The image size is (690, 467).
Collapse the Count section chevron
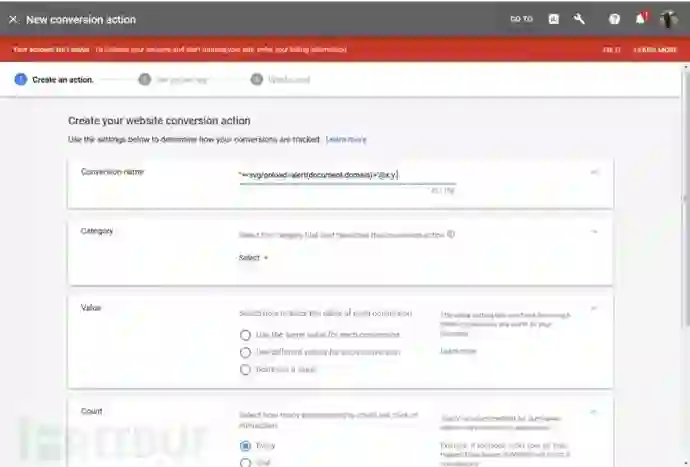(x=594, y=412)
